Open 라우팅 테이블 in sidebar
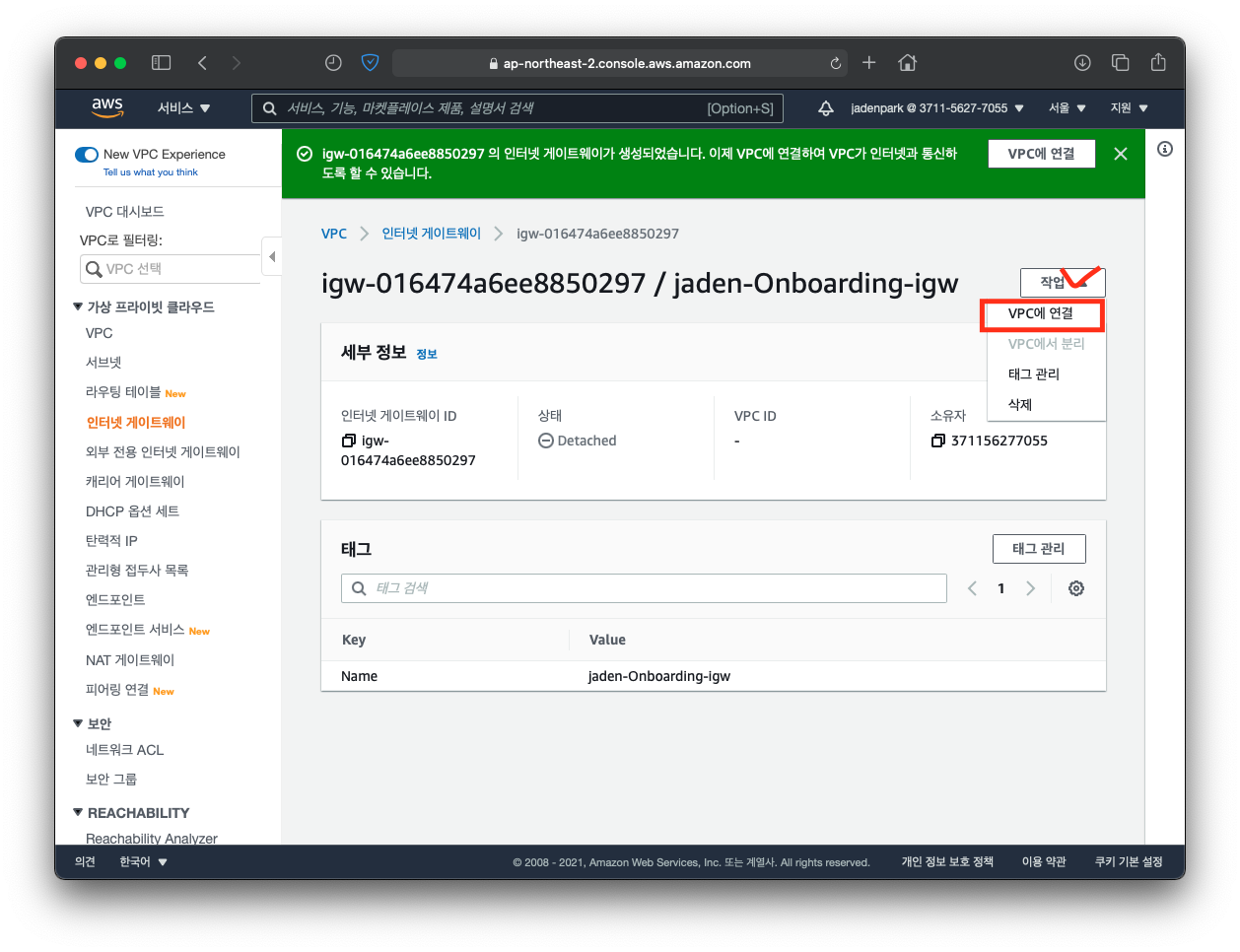Screen dimensions: 1240x952 coord(123,391)
